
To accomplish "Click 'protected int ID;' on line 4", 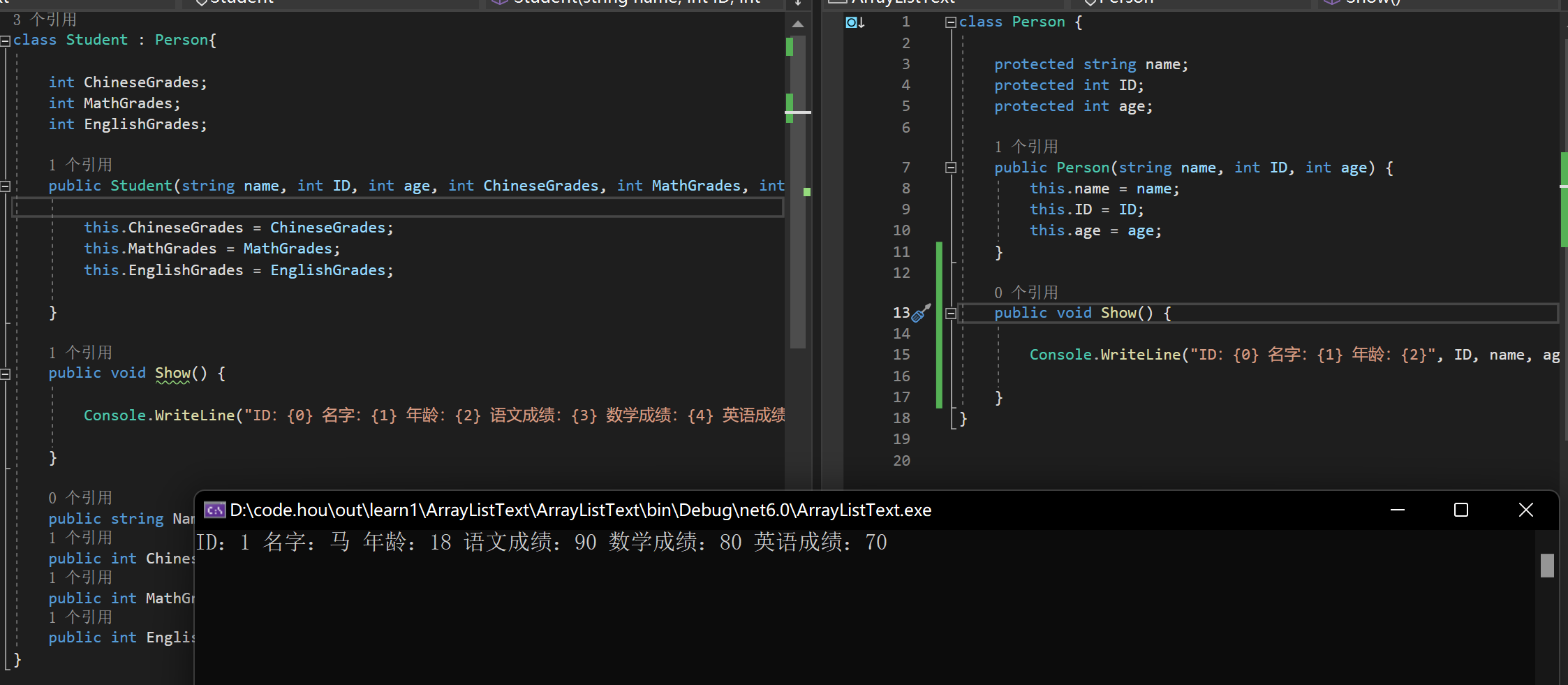I will tap(1070, 85).
